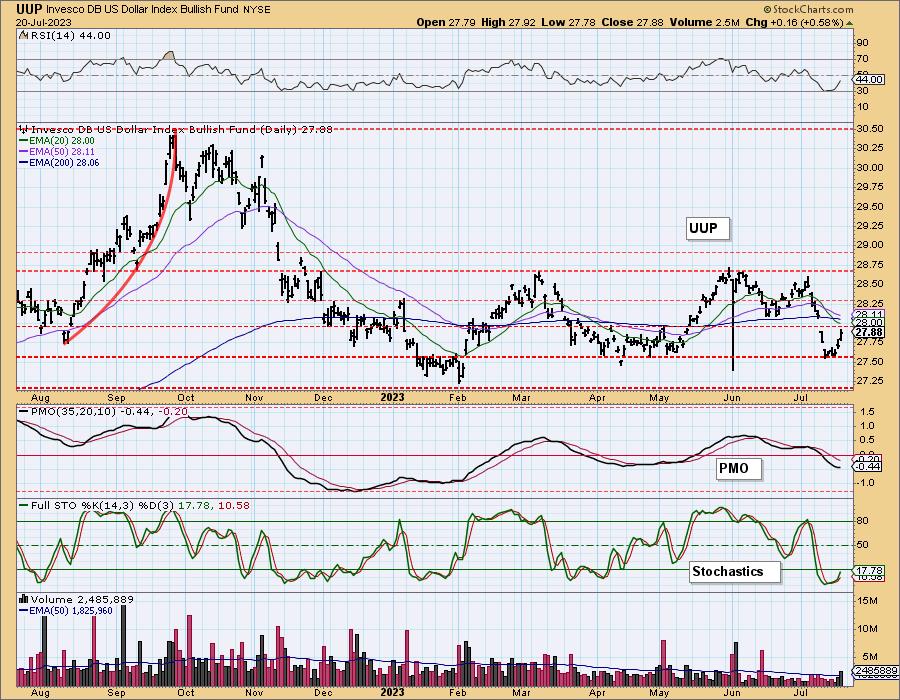This screenshot has width=900, height=700.
Task: Click the EMA(200) dark blue legend line
Action: 24,162
